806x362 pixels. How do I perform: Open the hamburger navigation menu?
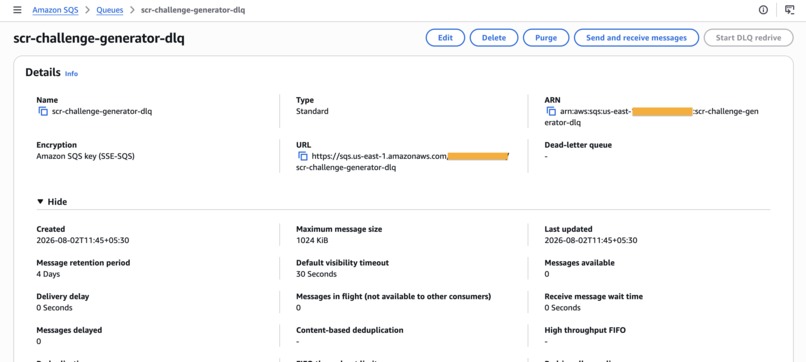tap(17, 10)
